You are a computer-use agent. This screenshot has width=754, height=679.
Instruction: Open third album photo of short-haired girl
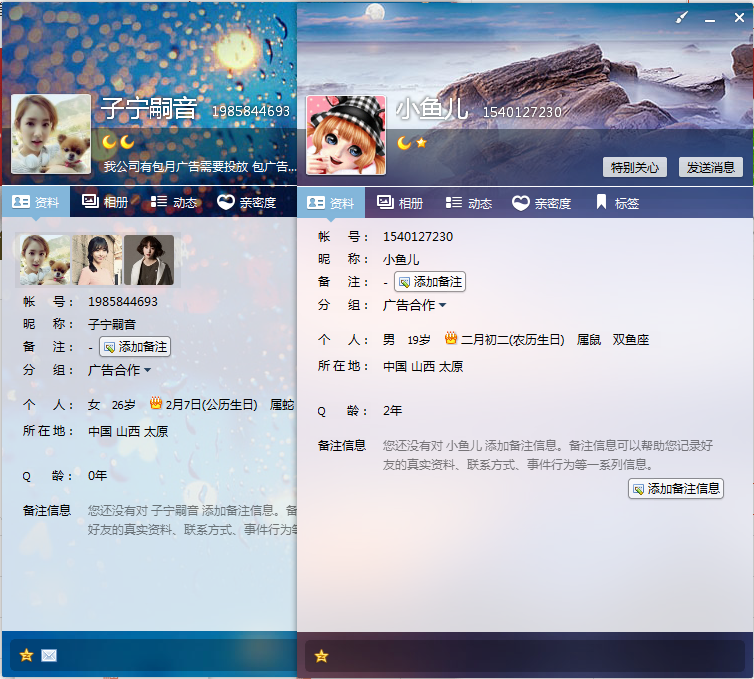pyautogui.click(x=149, y=260)
